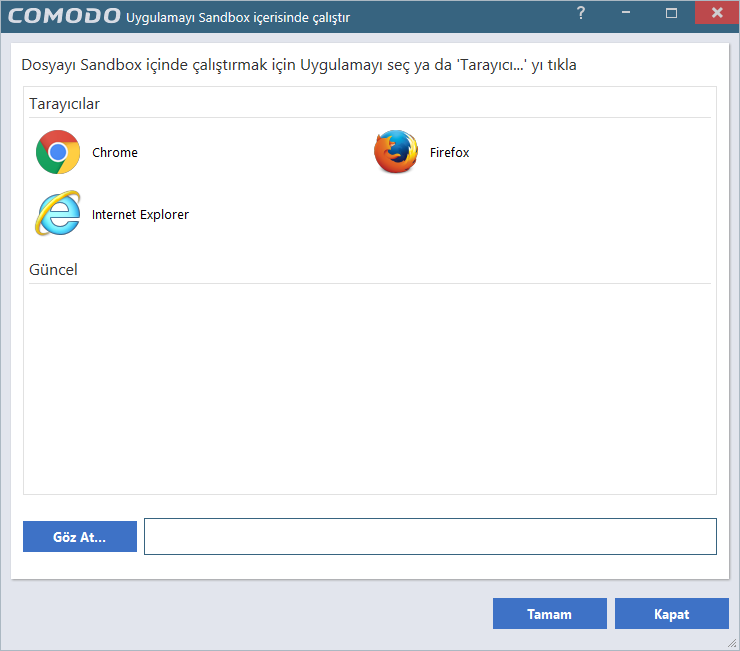Click the Tarayıcılar section heading
This screenshot has width=740, height=651.
65,103
